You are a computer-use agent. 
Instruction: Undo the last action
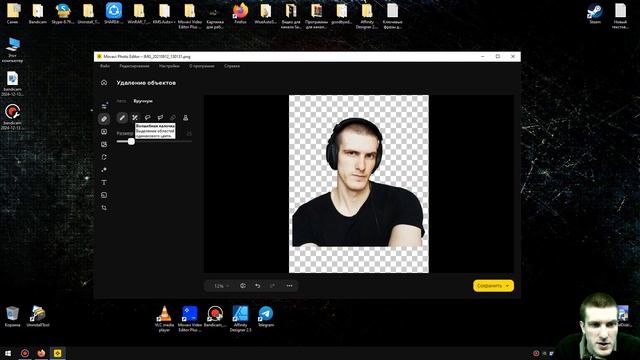coord(258,286)
